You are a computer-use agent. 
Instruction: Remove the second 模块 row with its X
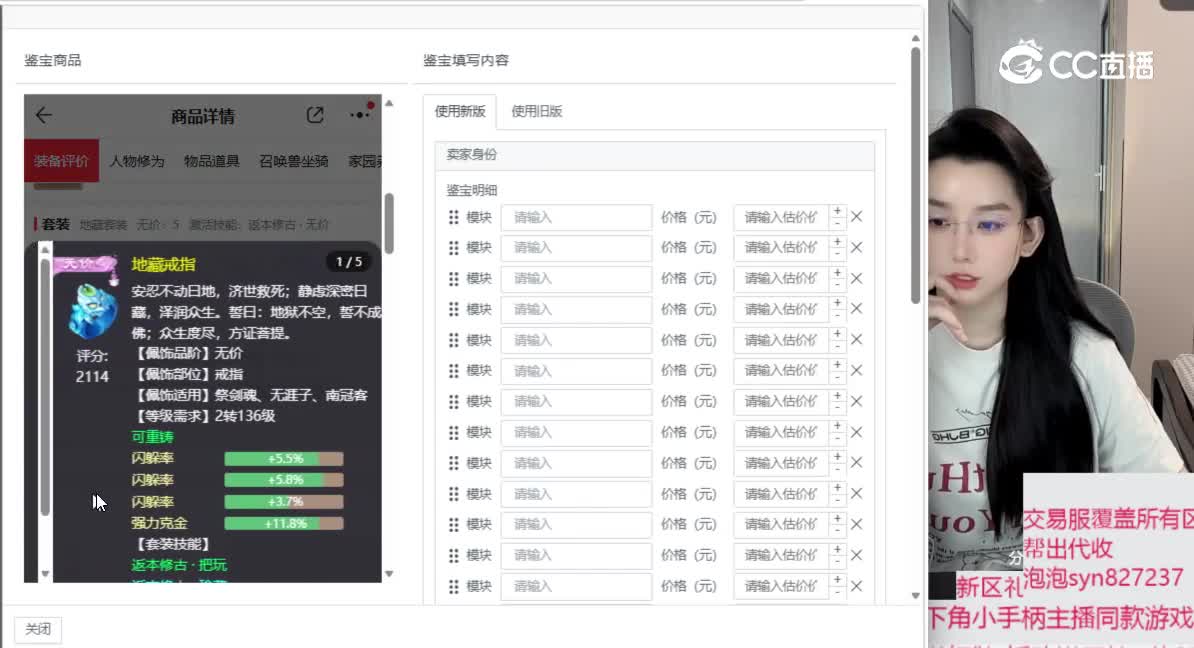(x=857, y=247)
